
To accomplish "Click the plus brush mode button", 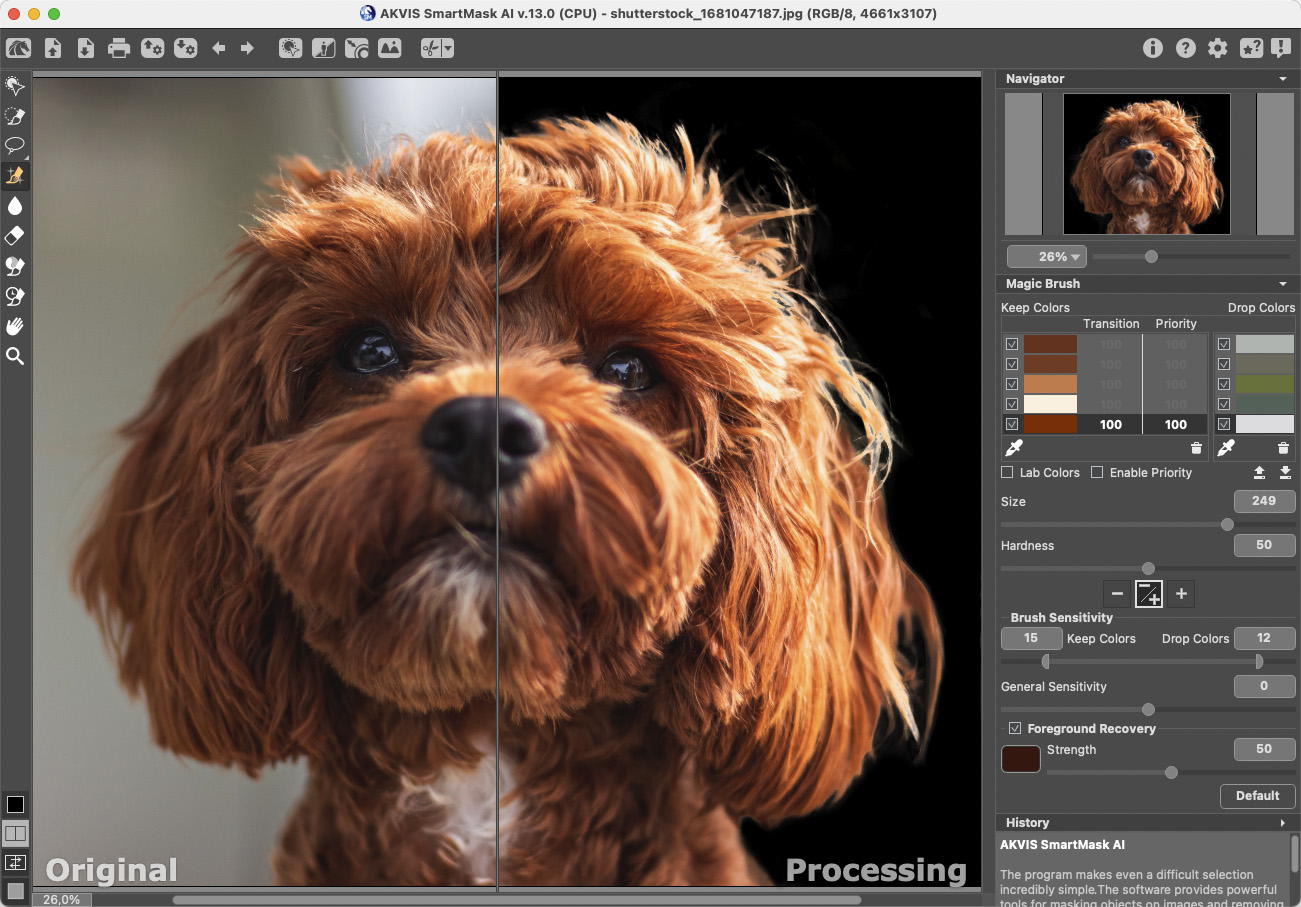I will coord(1181,594).
